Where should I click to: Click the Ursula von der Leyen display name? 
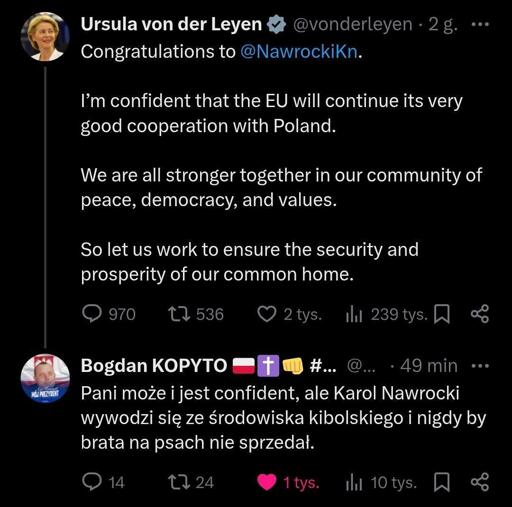[171, 24]
